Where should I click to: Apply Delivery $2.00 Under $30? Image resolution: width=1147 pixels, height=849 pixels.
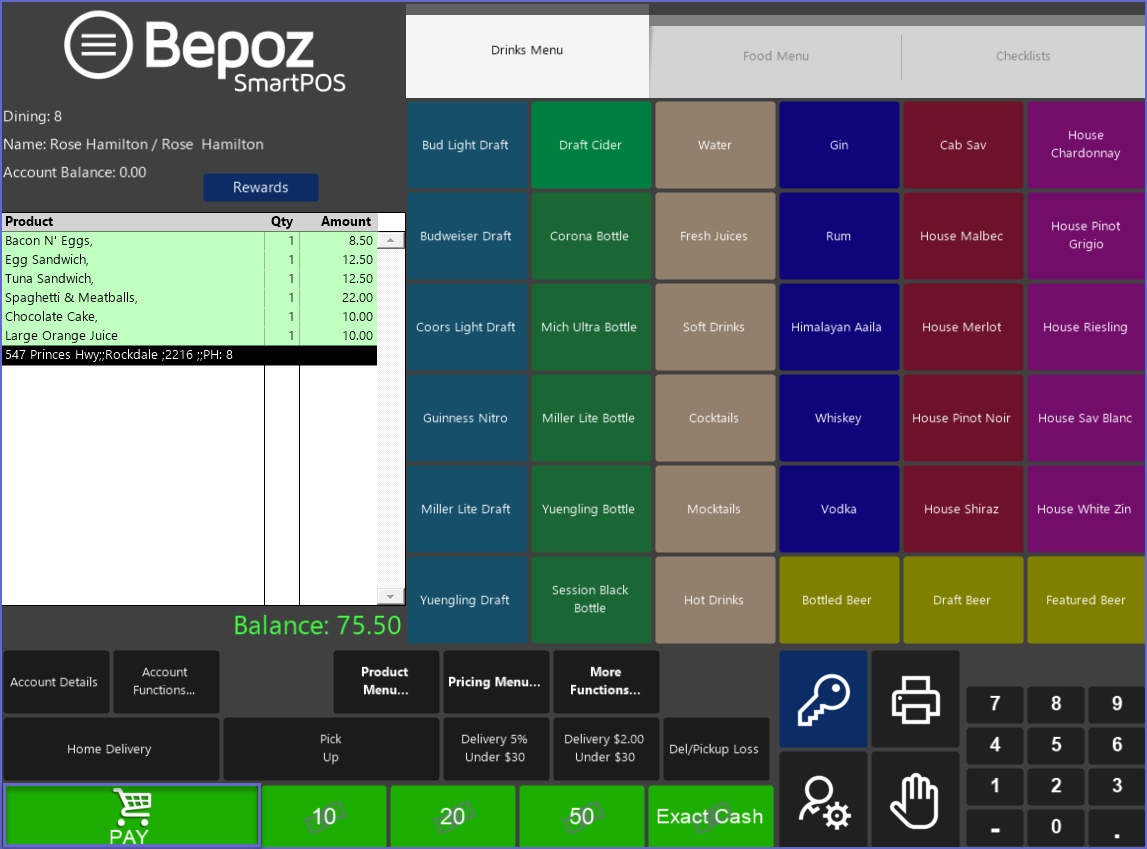point(606,749)
